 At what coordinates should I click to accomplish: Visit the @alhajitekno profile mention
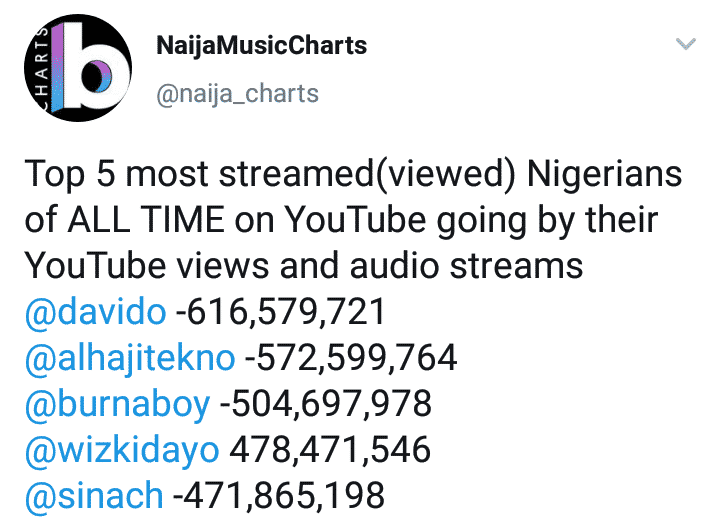coord(130,357)
